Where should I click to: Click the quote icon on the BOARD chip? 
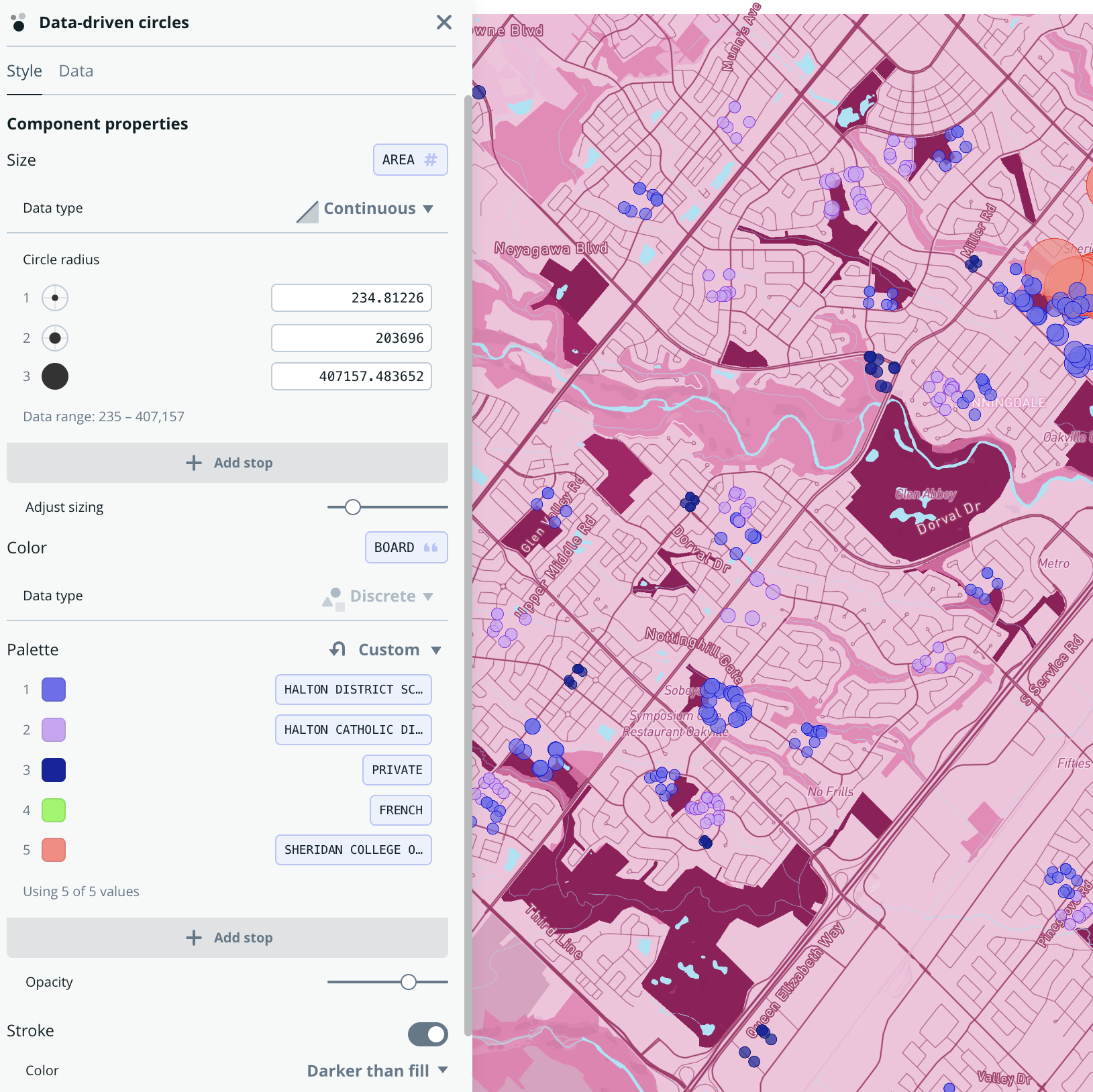pos(430,547)
